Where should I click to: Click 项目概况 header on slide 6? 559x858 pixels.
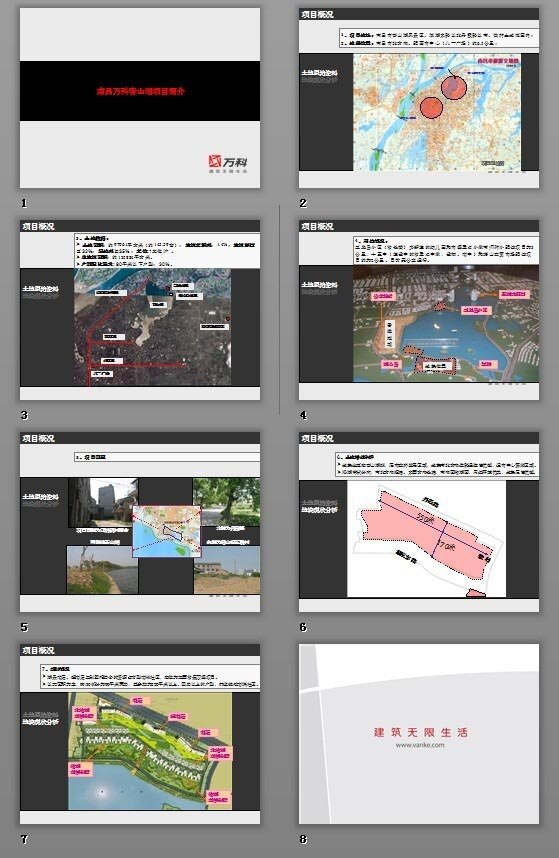(x=317, y=438)
